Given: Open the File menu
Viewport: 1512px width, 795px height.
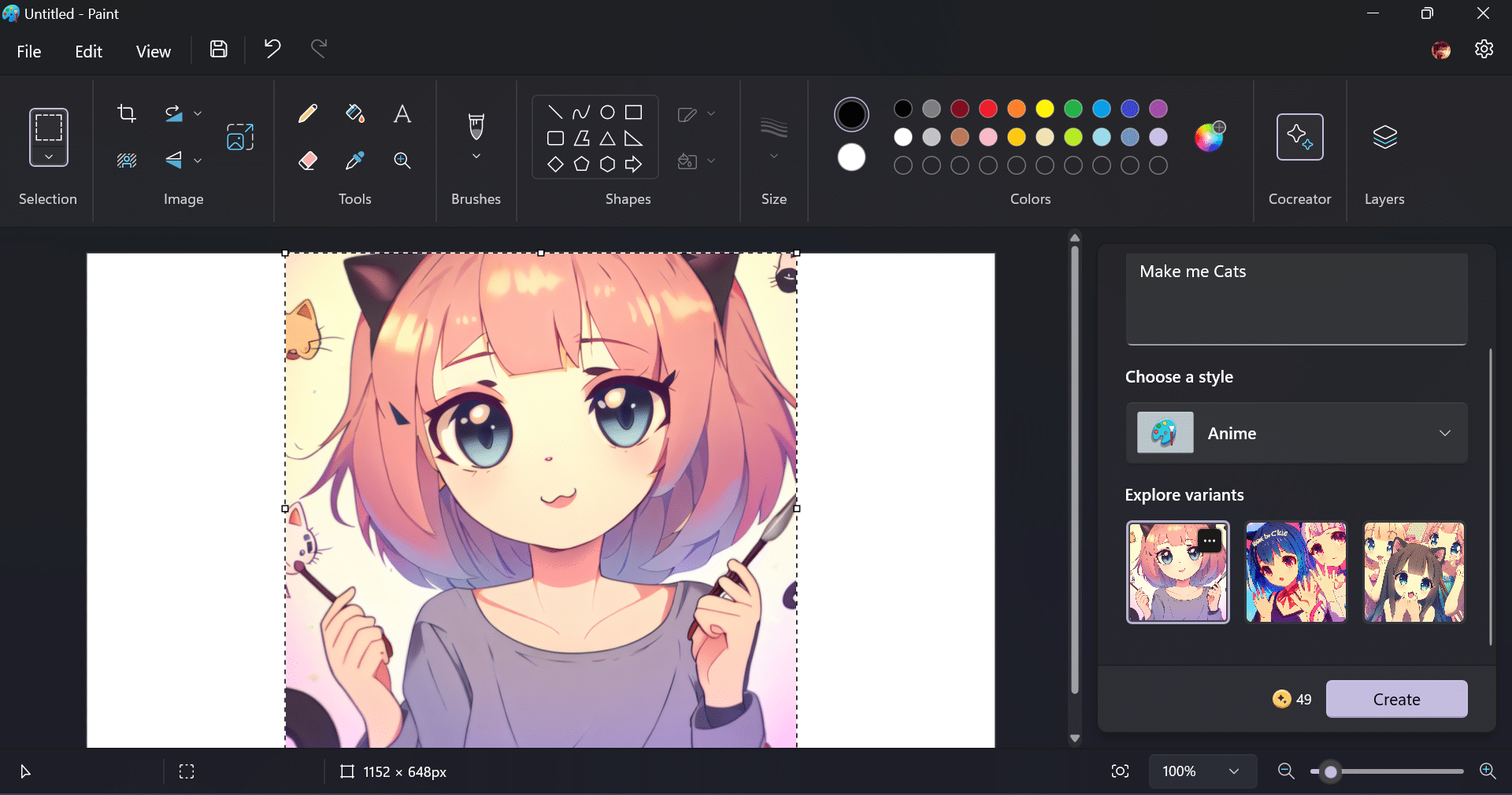Looking at the screenshot, I should [29, 52].
